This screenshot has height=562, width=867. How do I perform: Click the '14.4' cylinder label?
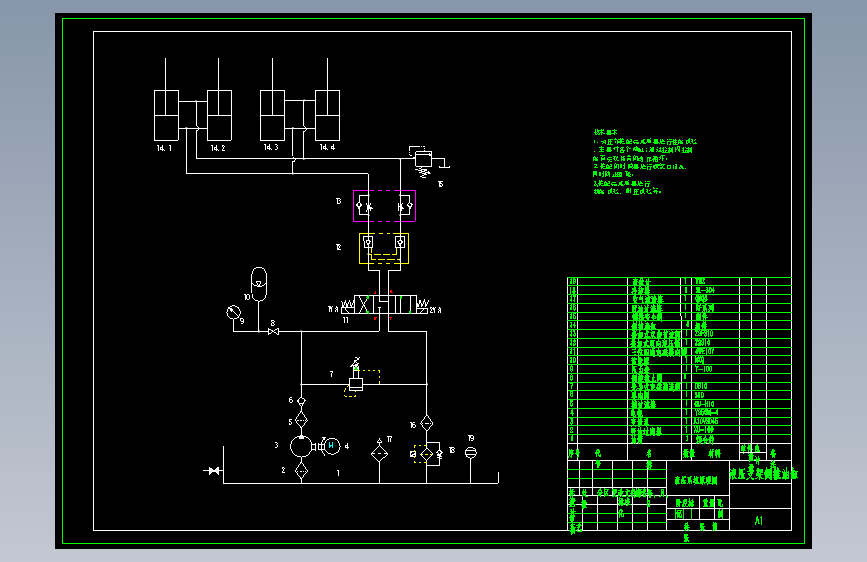click(x=327, y=147)
